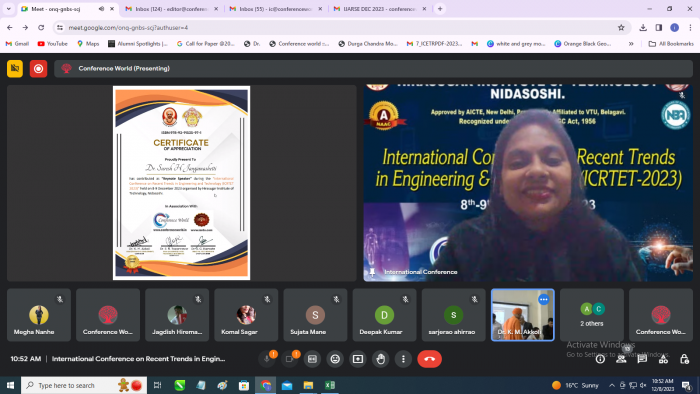Open more options three-dot menu
Screen dimensions: 700x394
[x=403, y=359]
